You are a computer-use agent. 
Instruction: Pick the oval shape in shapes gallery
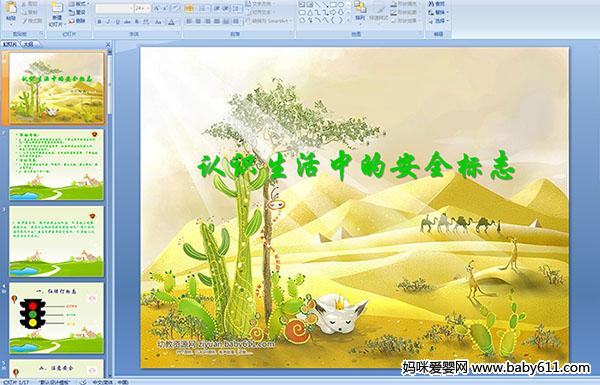click(340, 5)
